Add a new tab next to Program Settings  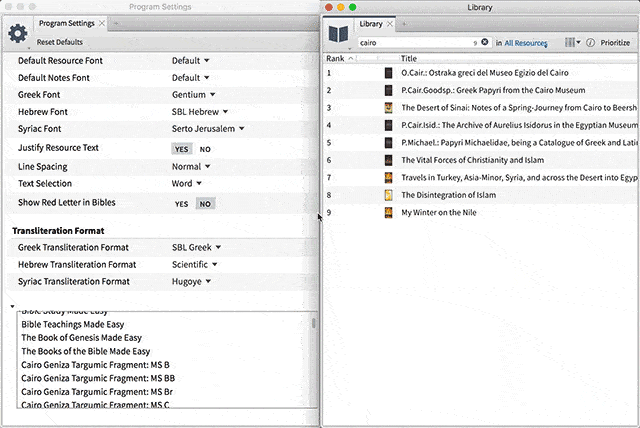point(116,23)
